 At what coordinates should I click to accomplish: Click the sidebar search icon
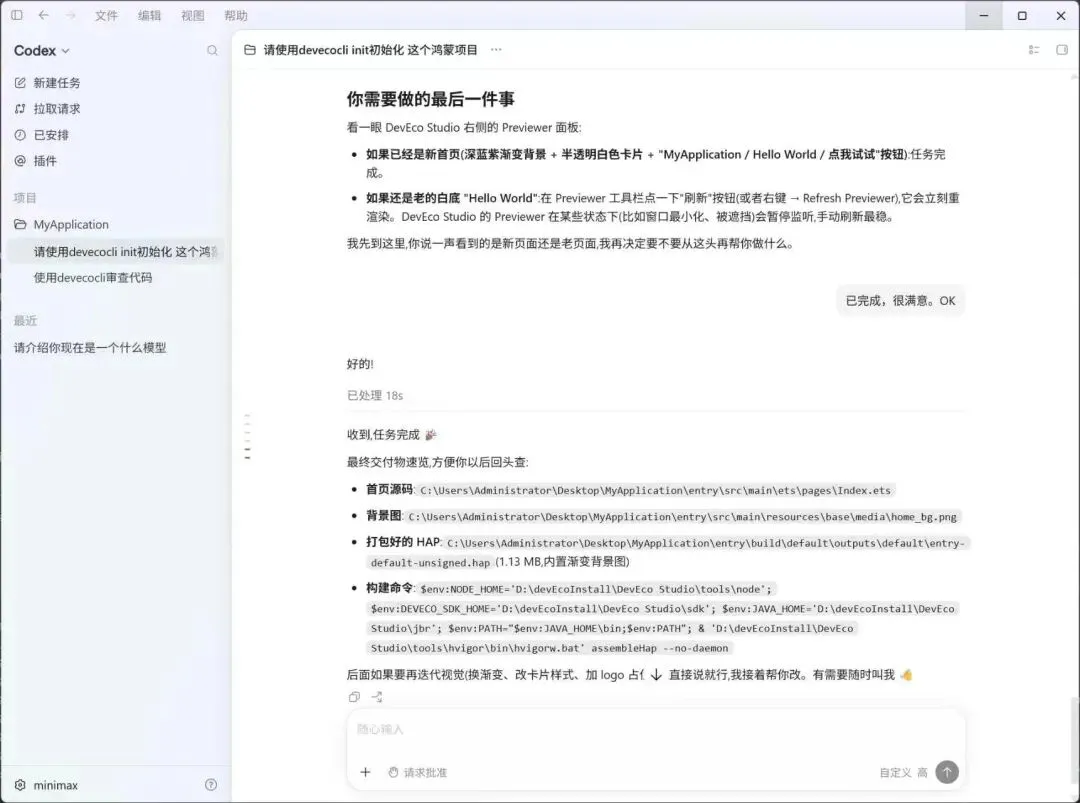pyautogui.click(x=212, y=50)
